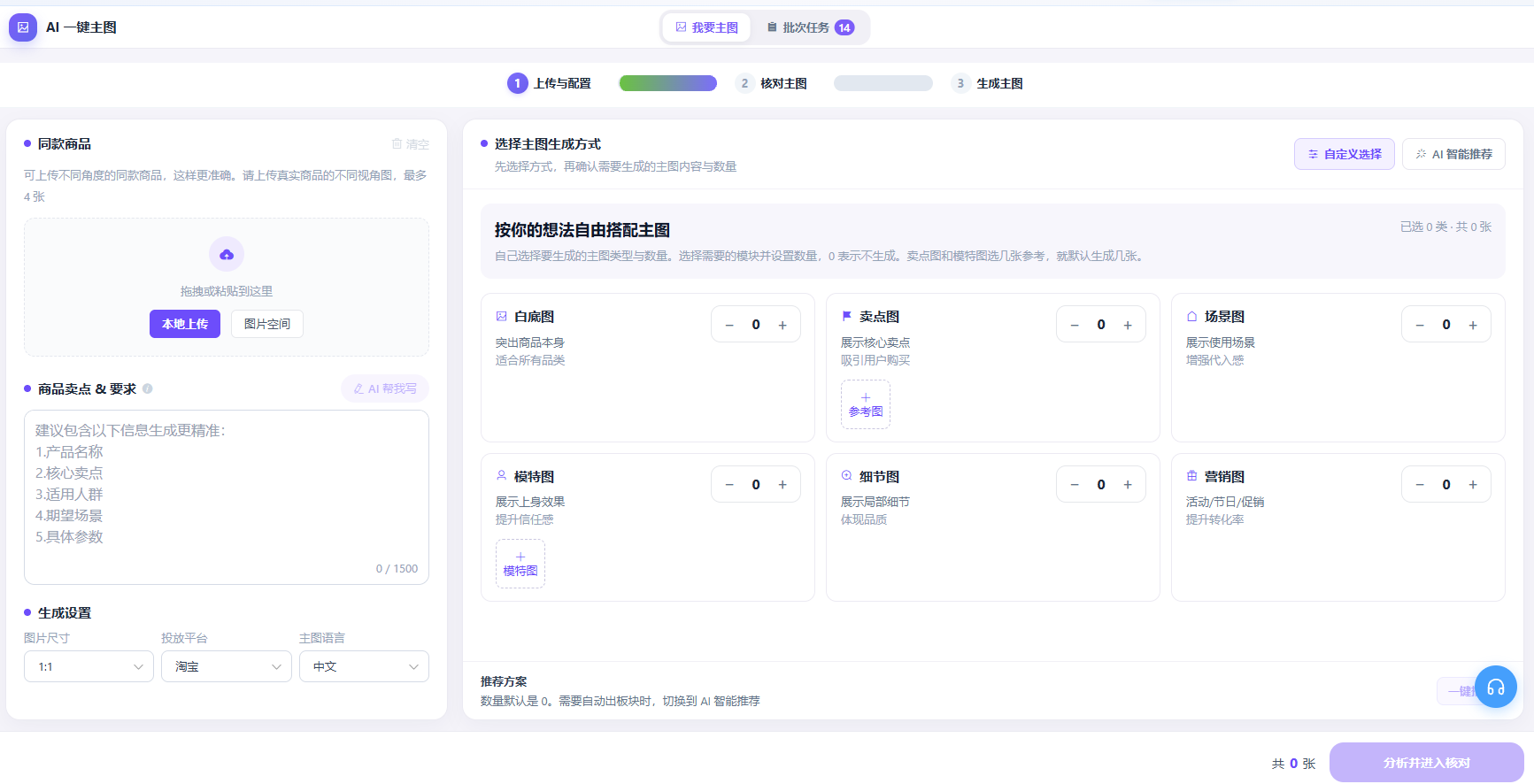Screen dimensions: 1534x784
Task: Increase 场景图 quantity with plus
Action: [x=1473, y=325]
